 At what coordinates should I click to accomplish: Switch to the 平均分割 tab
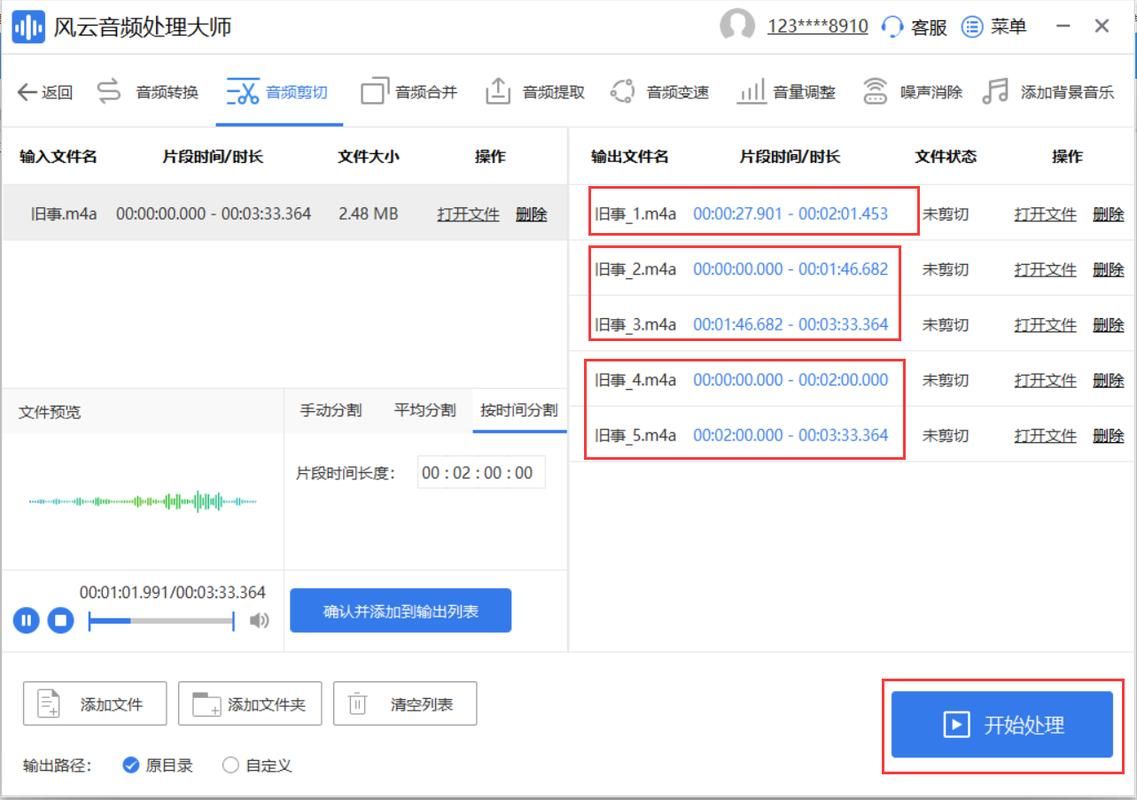point(424,410)
